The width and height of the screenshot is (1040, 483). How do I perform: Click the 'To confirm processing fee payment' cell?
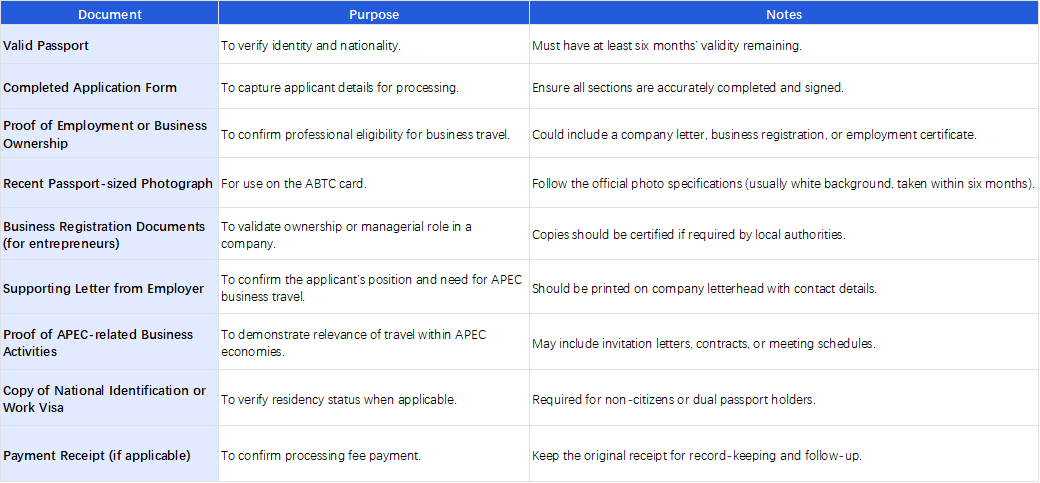(374, 456)
